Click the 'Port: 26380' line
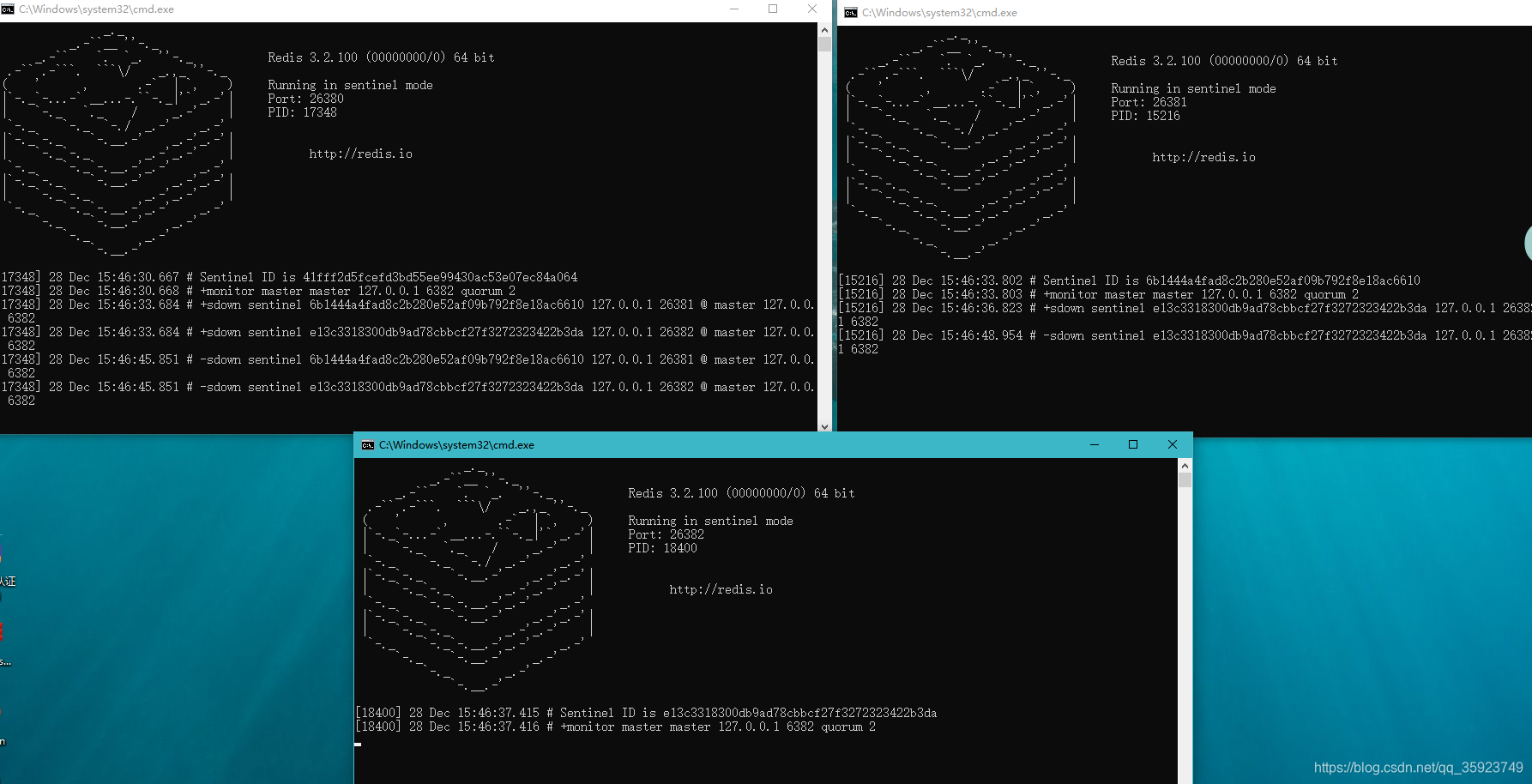The height and width of the screenshot is (784, 1532). click(305, 100)
